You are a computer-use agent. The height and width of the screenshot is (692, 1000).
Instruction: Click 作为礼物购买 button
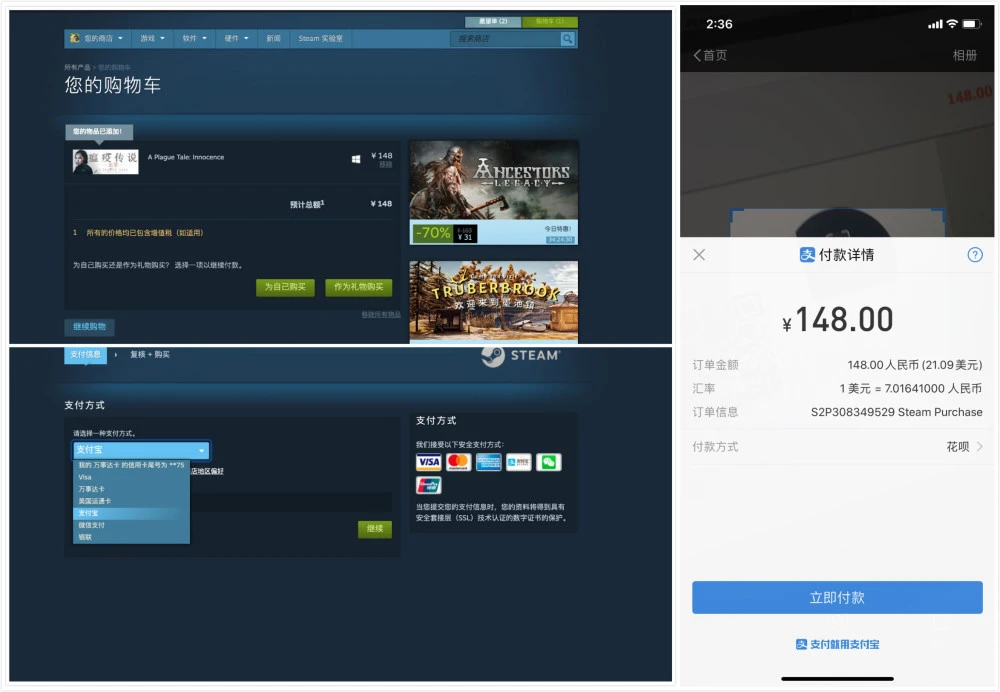pos(358,287)
